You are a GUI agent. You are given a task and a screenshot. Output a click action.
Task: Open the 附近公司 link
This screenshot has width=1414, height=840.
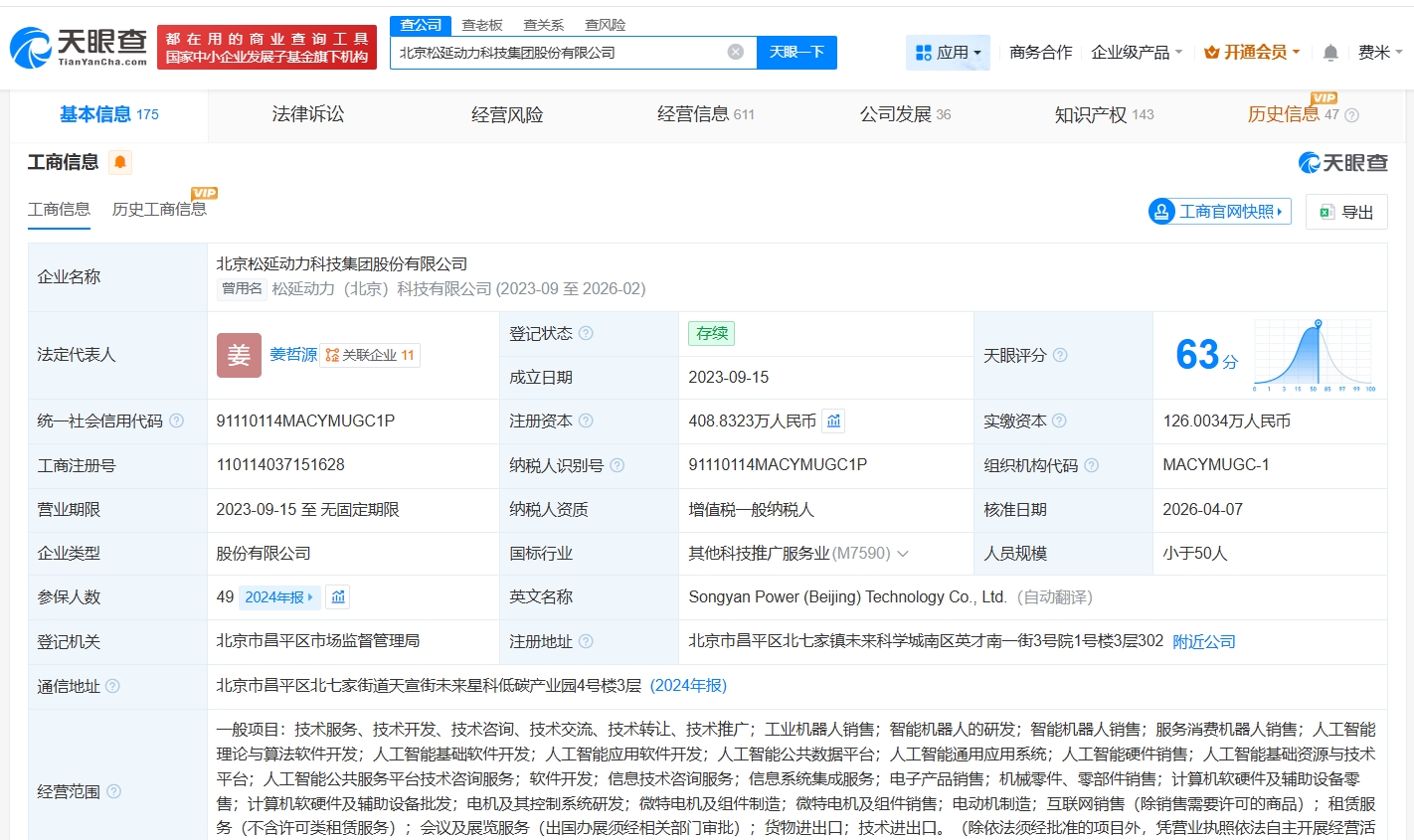(1203, 642)
